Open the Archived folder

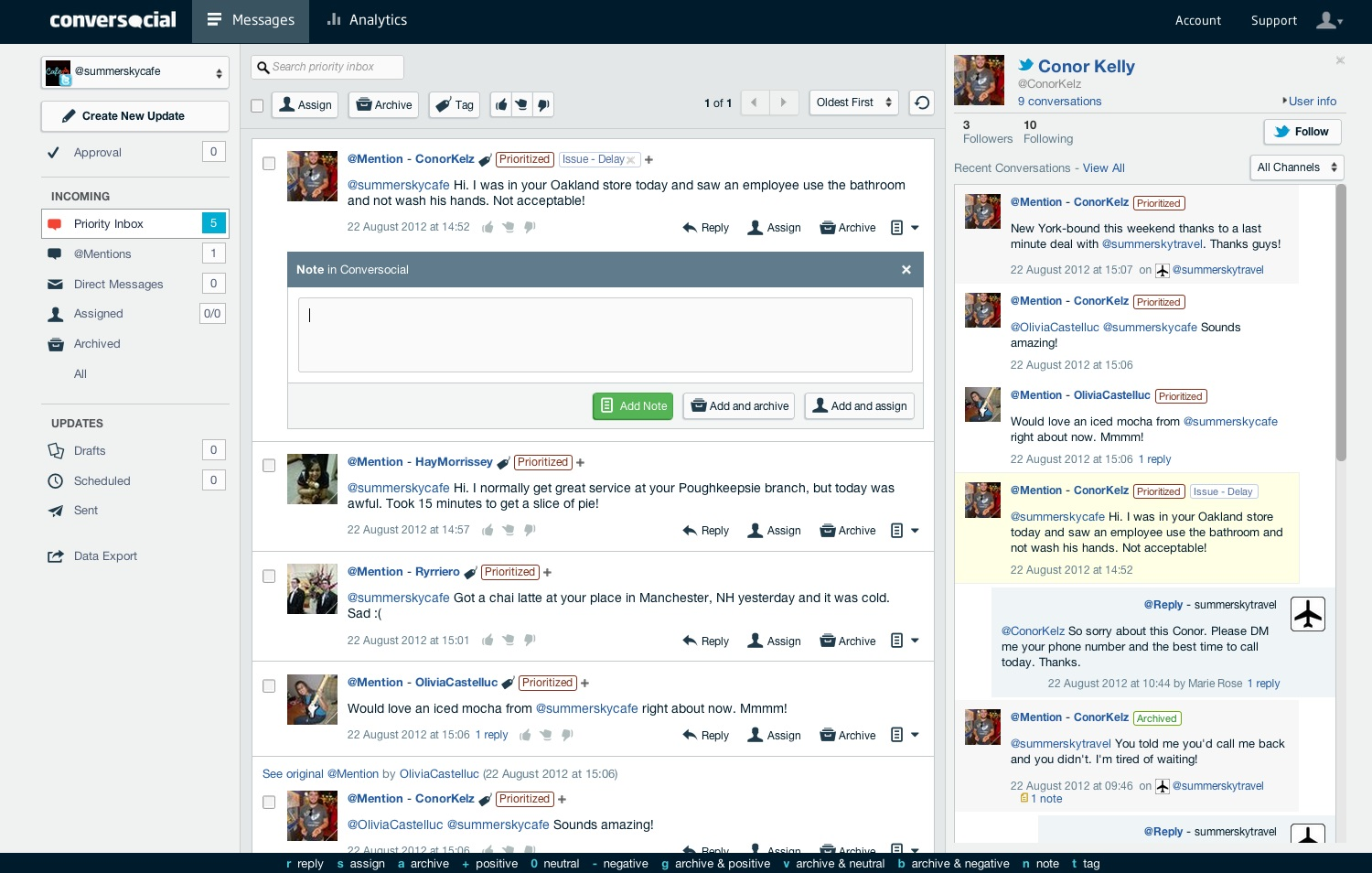[x=135, y=344]
